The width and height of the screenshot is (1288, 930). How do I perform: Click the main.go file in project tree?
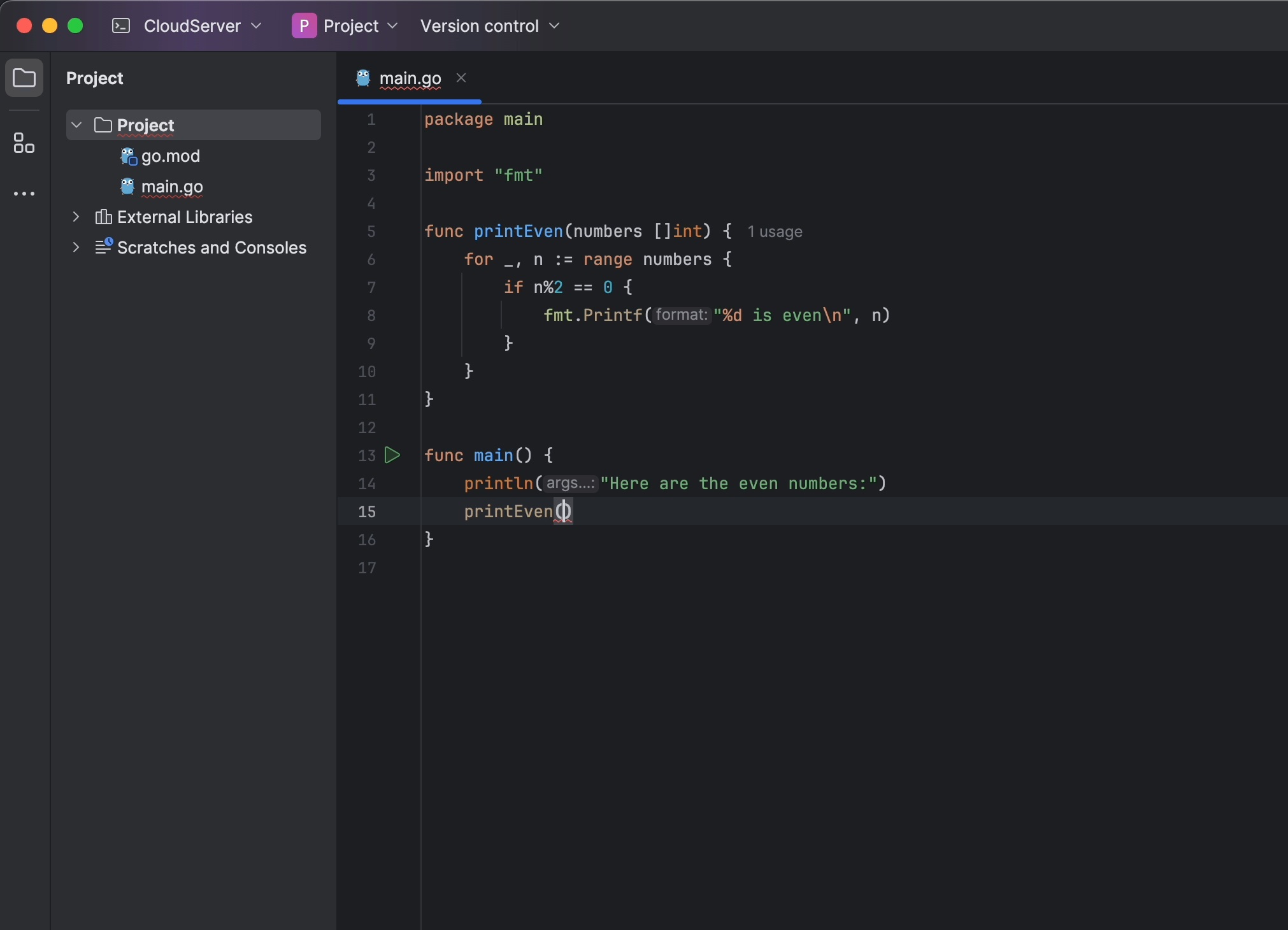click(172, 186)
